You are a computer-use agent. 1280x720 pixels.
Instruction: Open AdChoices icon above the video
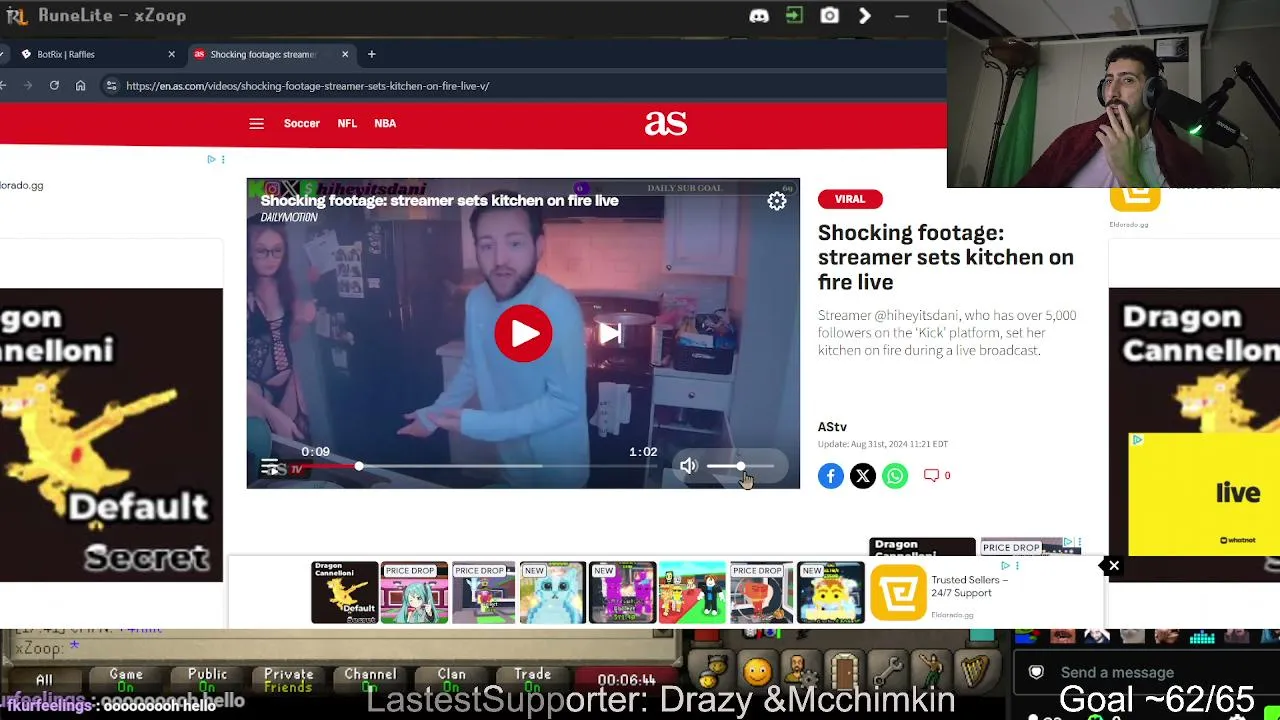click(x=211, y=159)
